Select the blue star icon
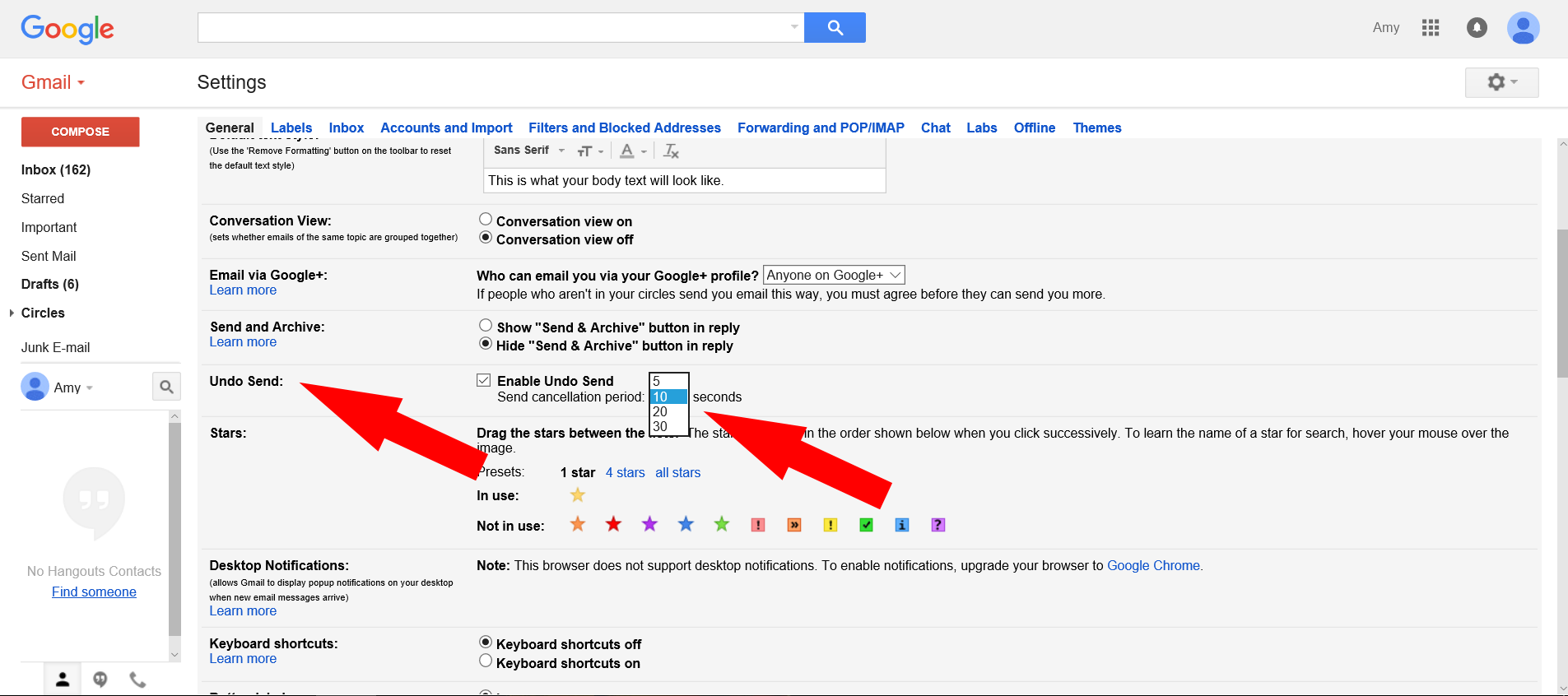This screenshot has height=696, width=1568. [x=686, y=524]
